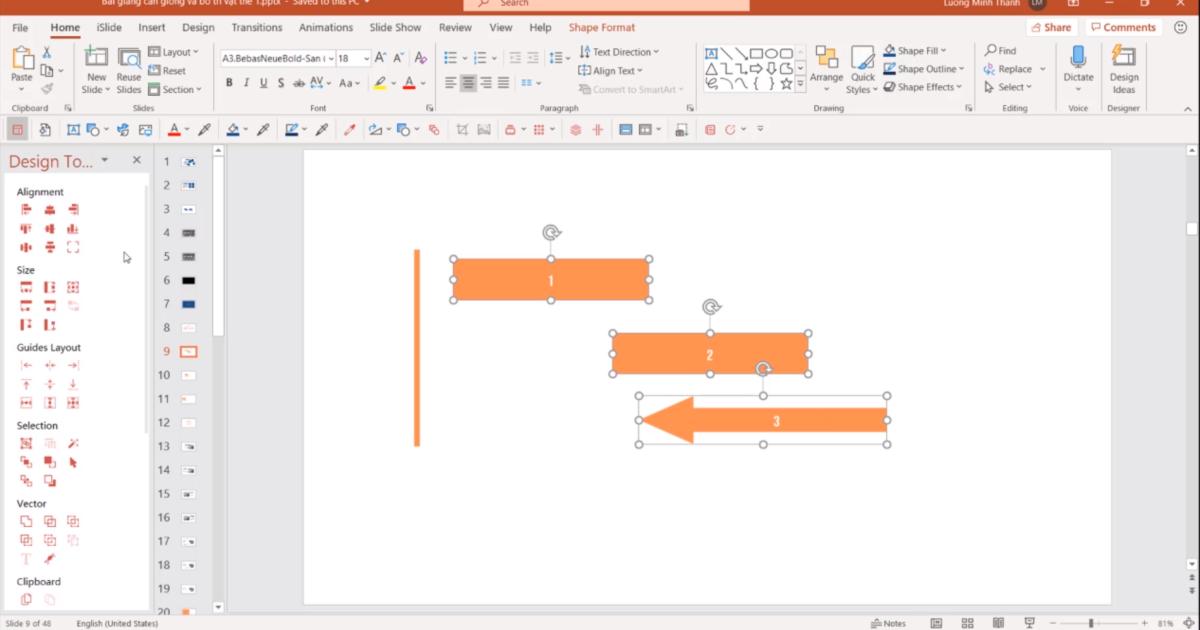Align text left in Paragraph group
Viewport: 1200px width, 630px height.
(451, 83)
